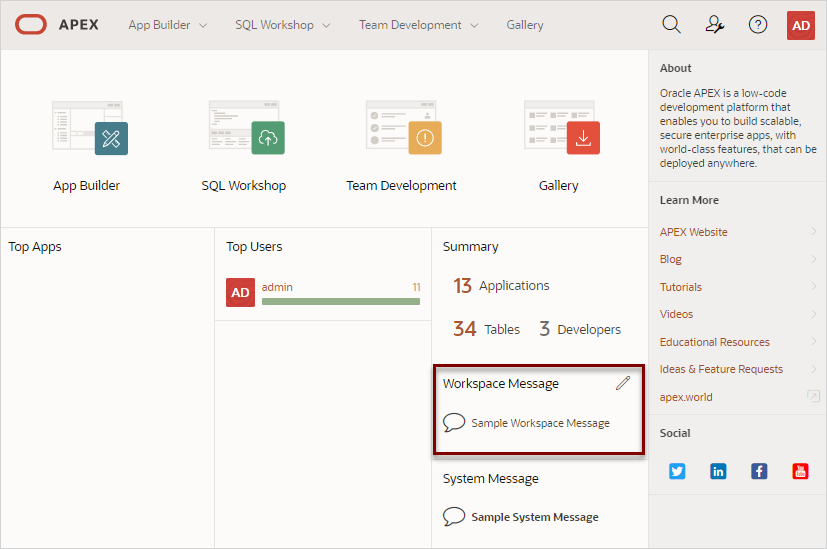Open the search magnifier icon

click(671, 24)
